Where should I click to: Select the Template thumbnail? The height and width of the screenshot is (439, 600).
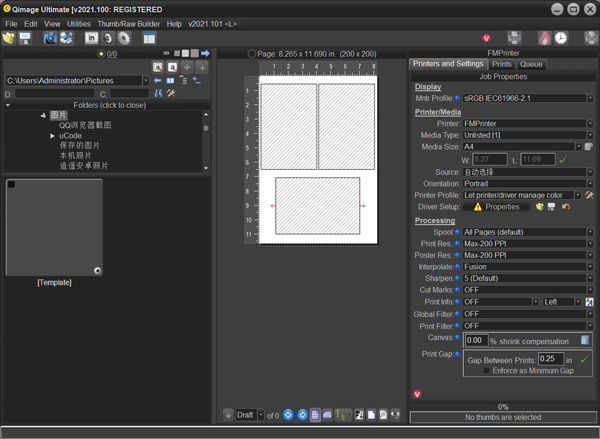54,228
